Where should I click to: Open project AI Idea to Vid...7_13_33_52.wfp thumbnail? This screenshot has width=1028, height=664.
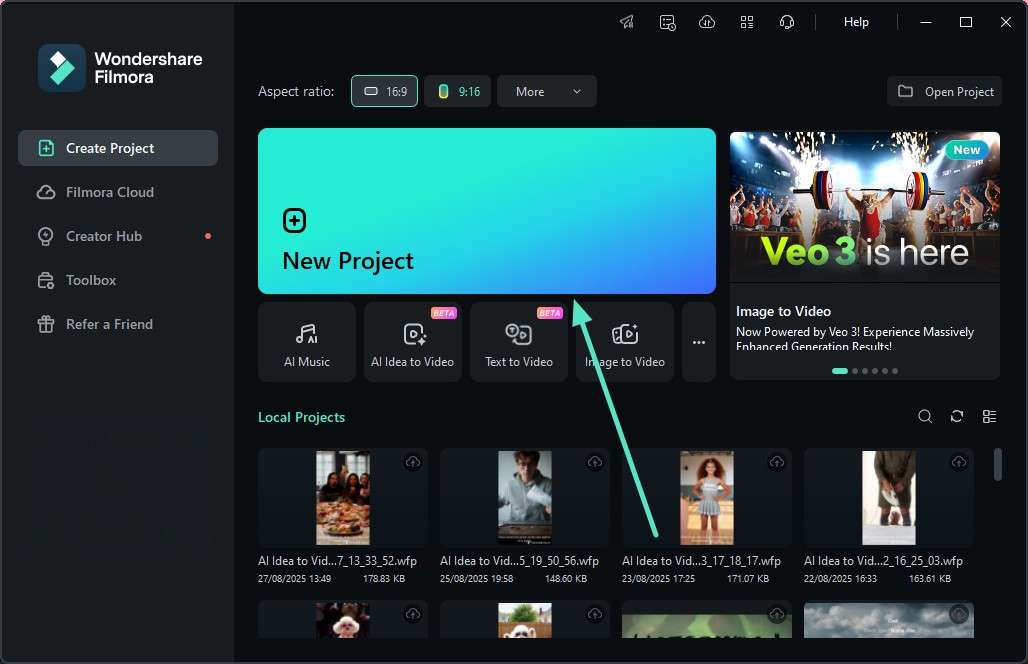343,498
